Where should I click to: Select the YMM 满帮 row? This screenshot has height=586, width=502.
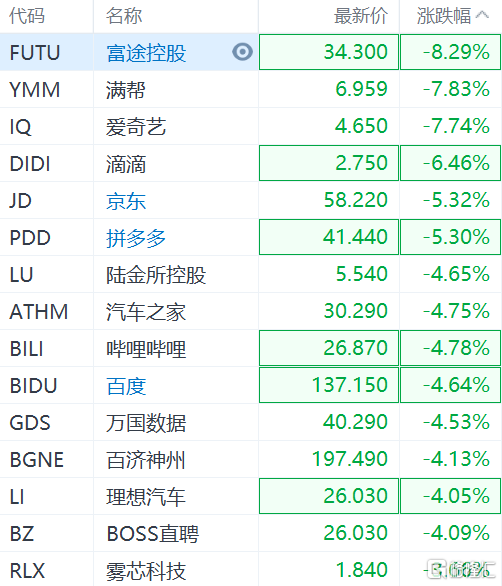pos(251,89)
